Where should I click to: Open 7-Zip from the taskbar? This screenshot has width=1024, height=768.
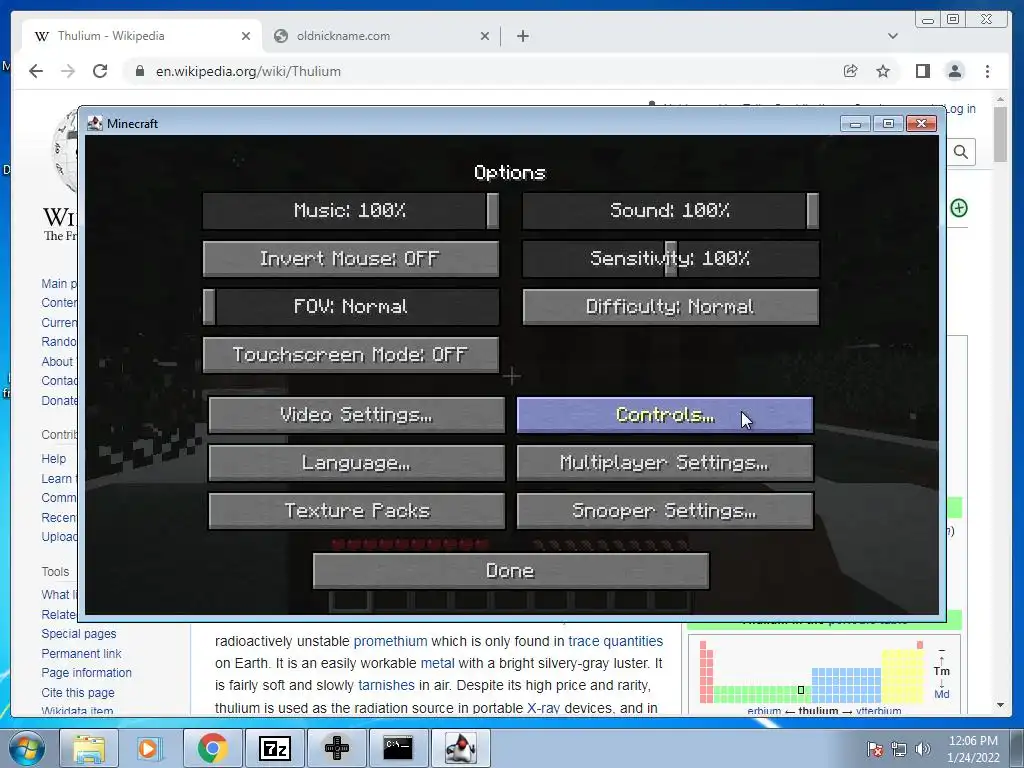274,748
